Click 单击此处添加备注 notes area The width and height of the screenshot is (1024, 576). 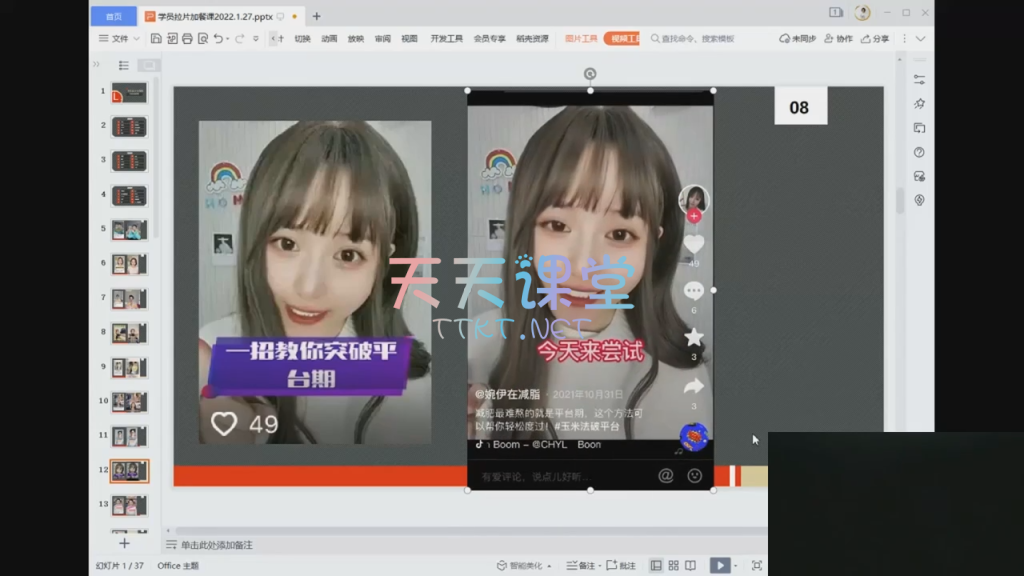point(217,545)
